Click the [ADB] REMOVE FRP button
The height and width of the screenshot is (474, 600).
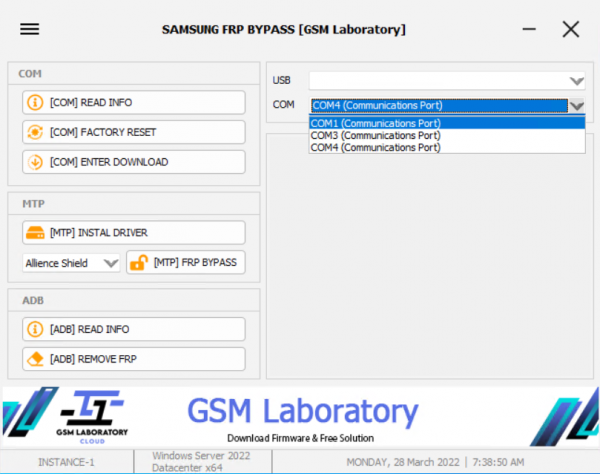134,359
